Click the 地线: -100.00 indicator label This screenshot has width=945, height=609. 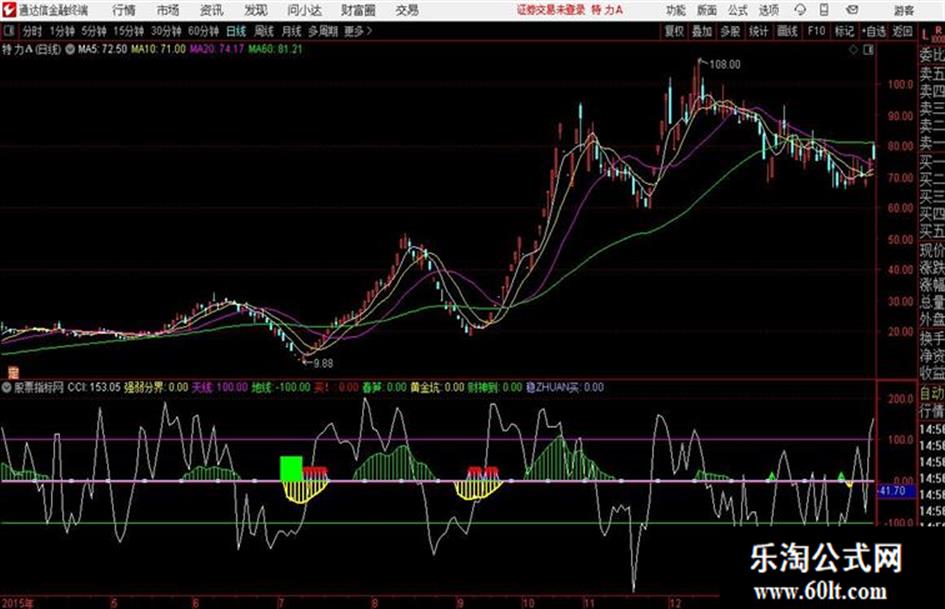281,388
